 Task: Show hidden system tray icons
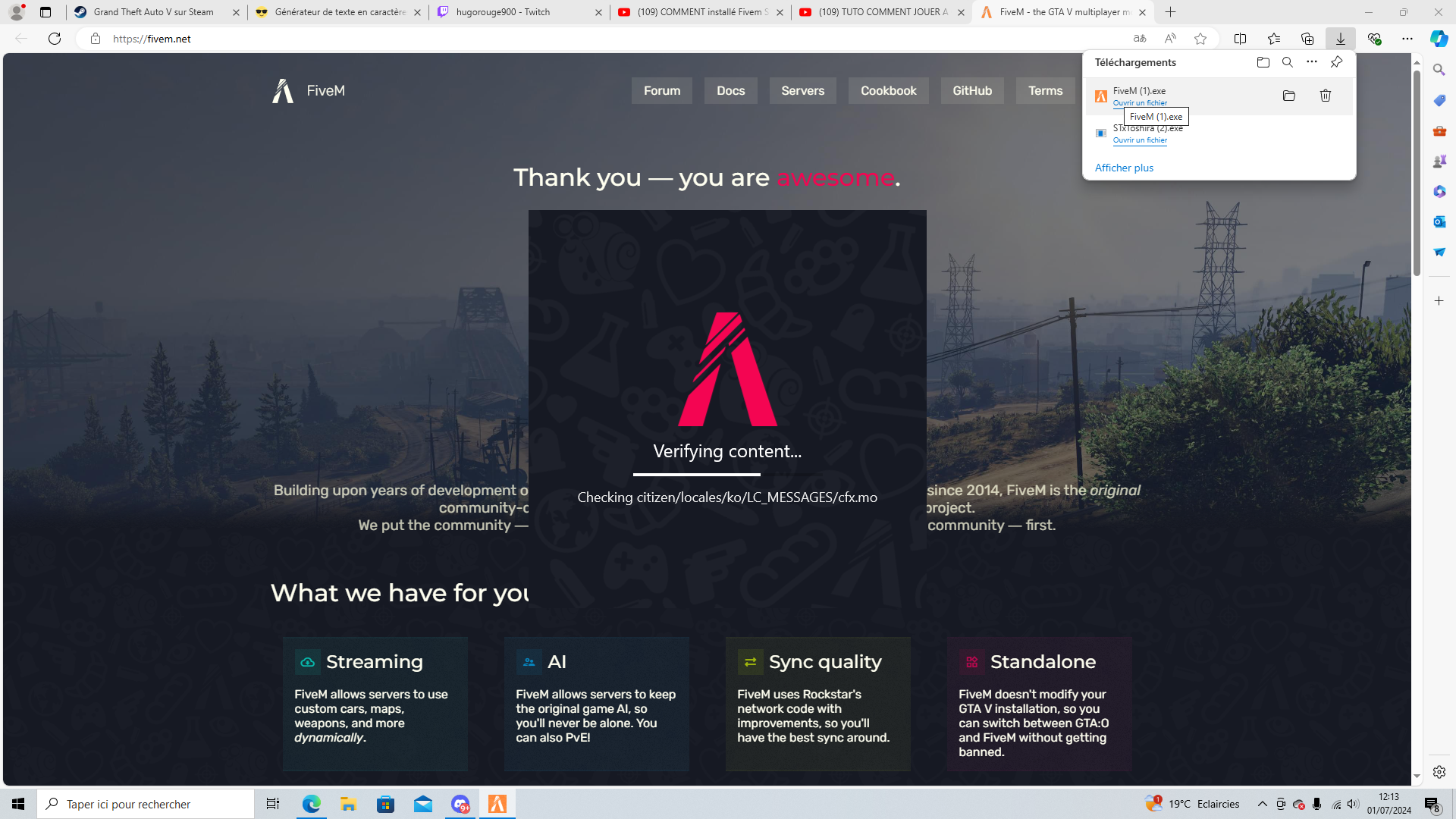click(1262, 804)
